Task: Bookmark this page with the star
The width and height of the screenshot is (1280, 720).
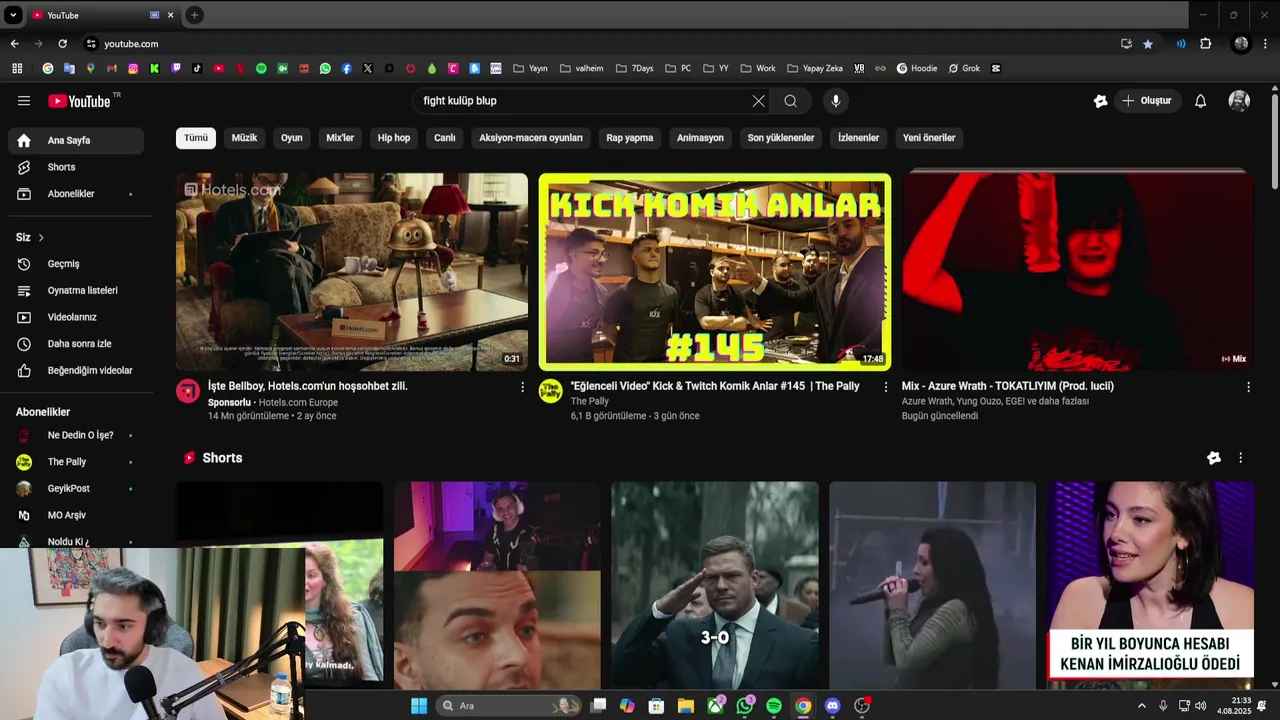Action: 1148,44
